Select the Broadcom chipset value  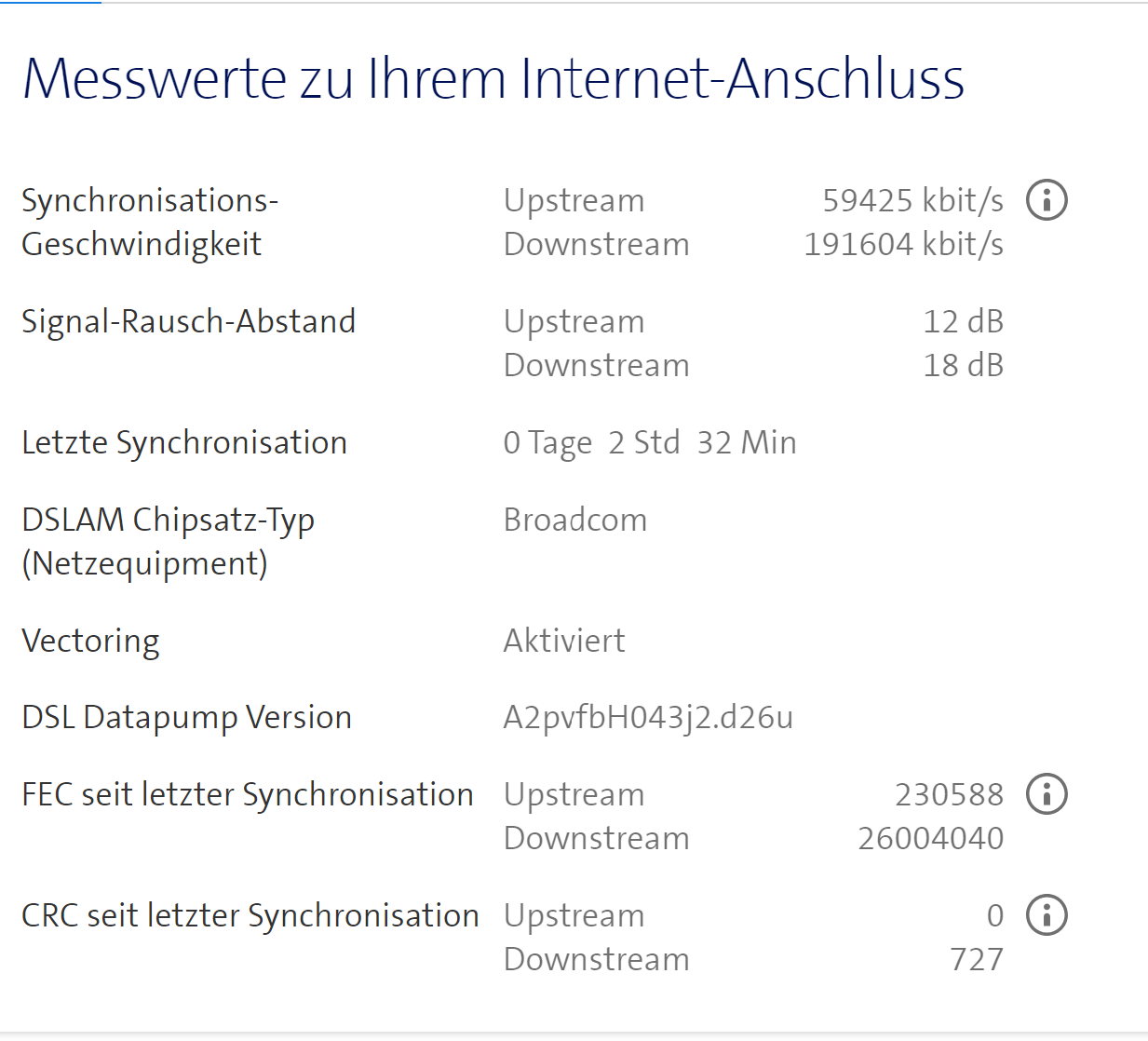pyautogui.click(x=575, y=519)
